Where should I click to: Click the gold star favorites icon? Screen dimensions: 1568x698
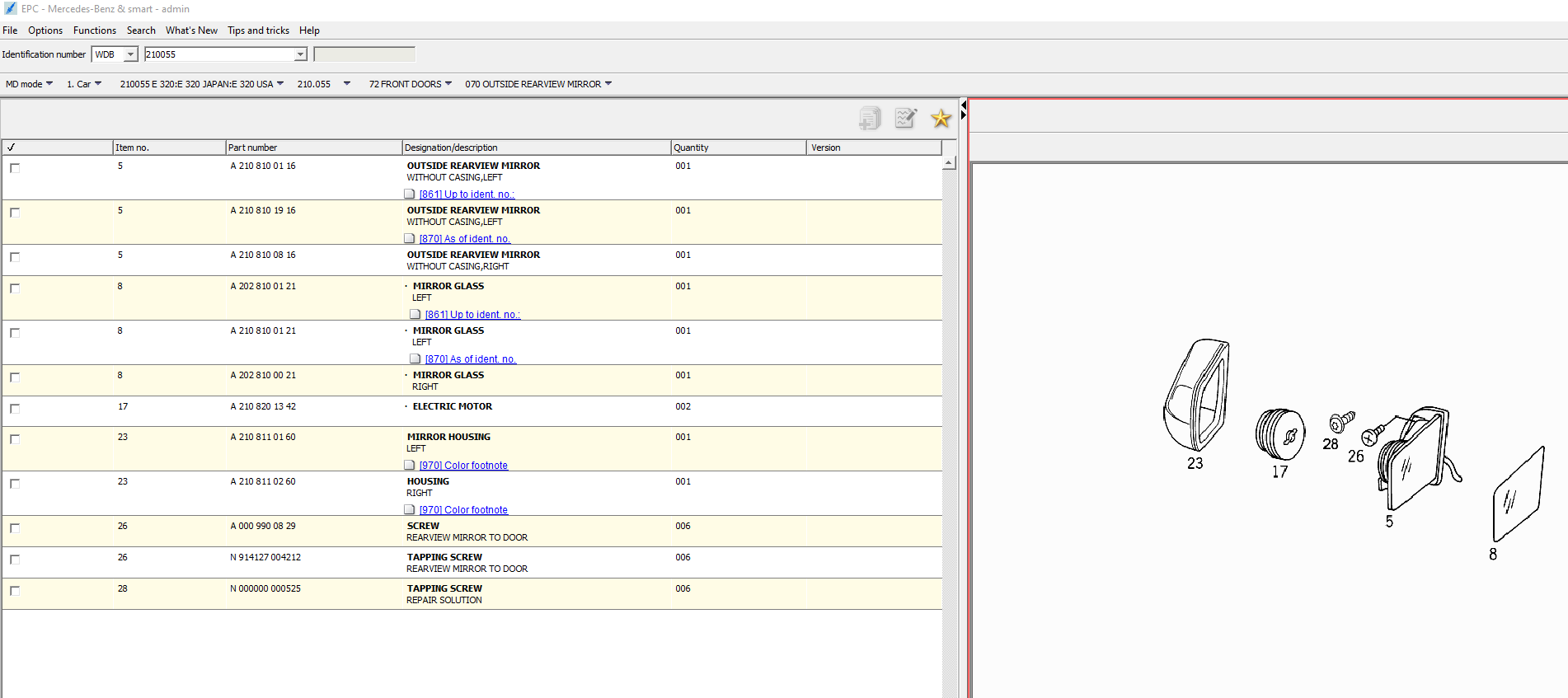pos(941,119)
